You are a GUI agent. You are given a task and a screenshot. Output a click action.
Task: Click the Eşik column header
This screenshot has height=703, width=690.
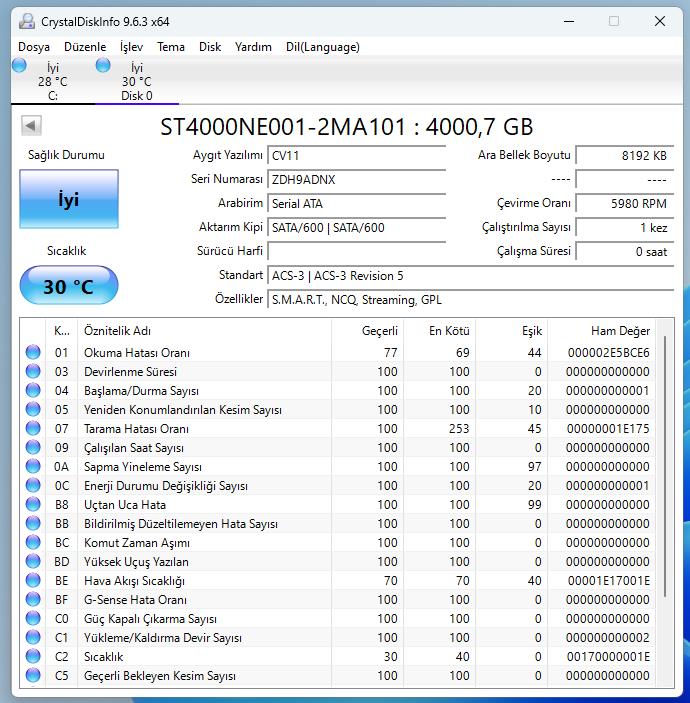(512, 331)
